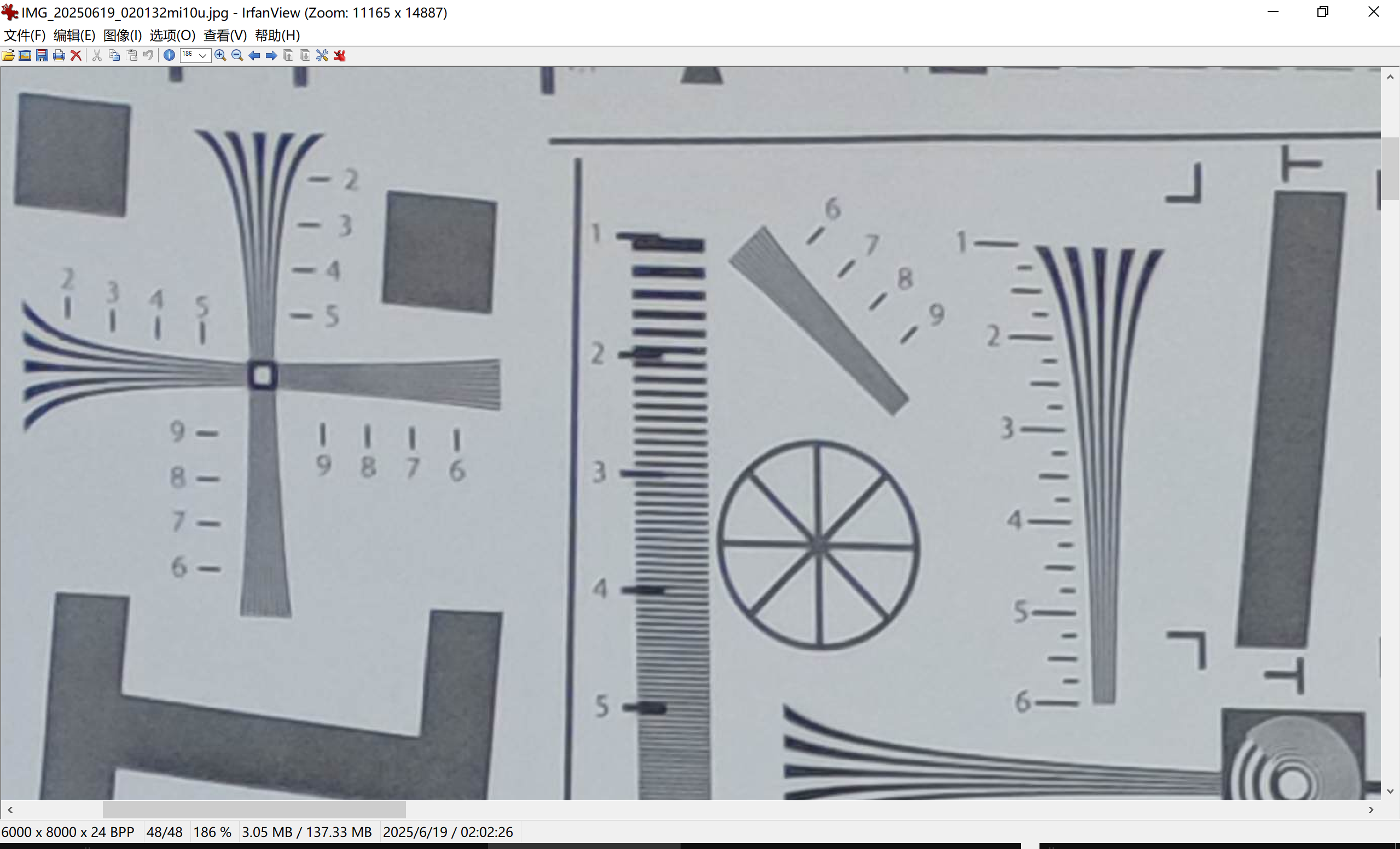Open a file with the folder icon
Screen dimensions: 1400x849
(9, 55)
